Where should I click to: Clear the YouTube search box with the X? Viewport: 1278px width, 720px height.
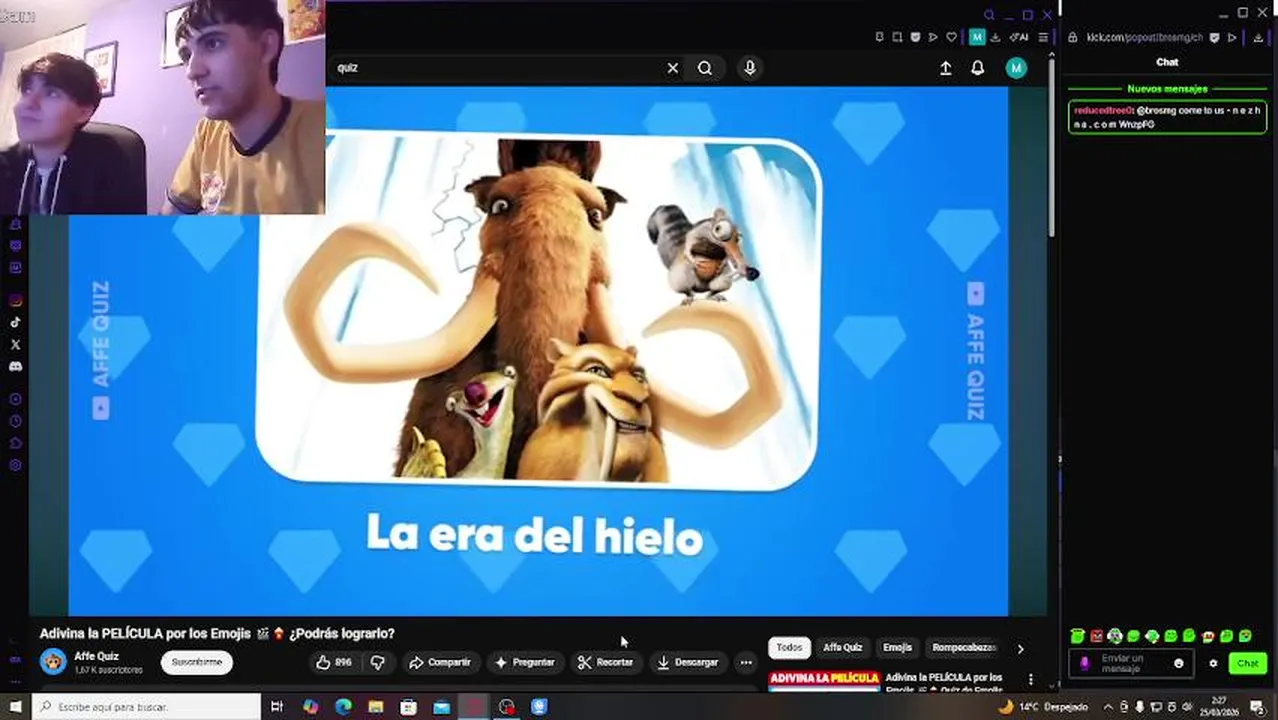[x=672, y=68]
